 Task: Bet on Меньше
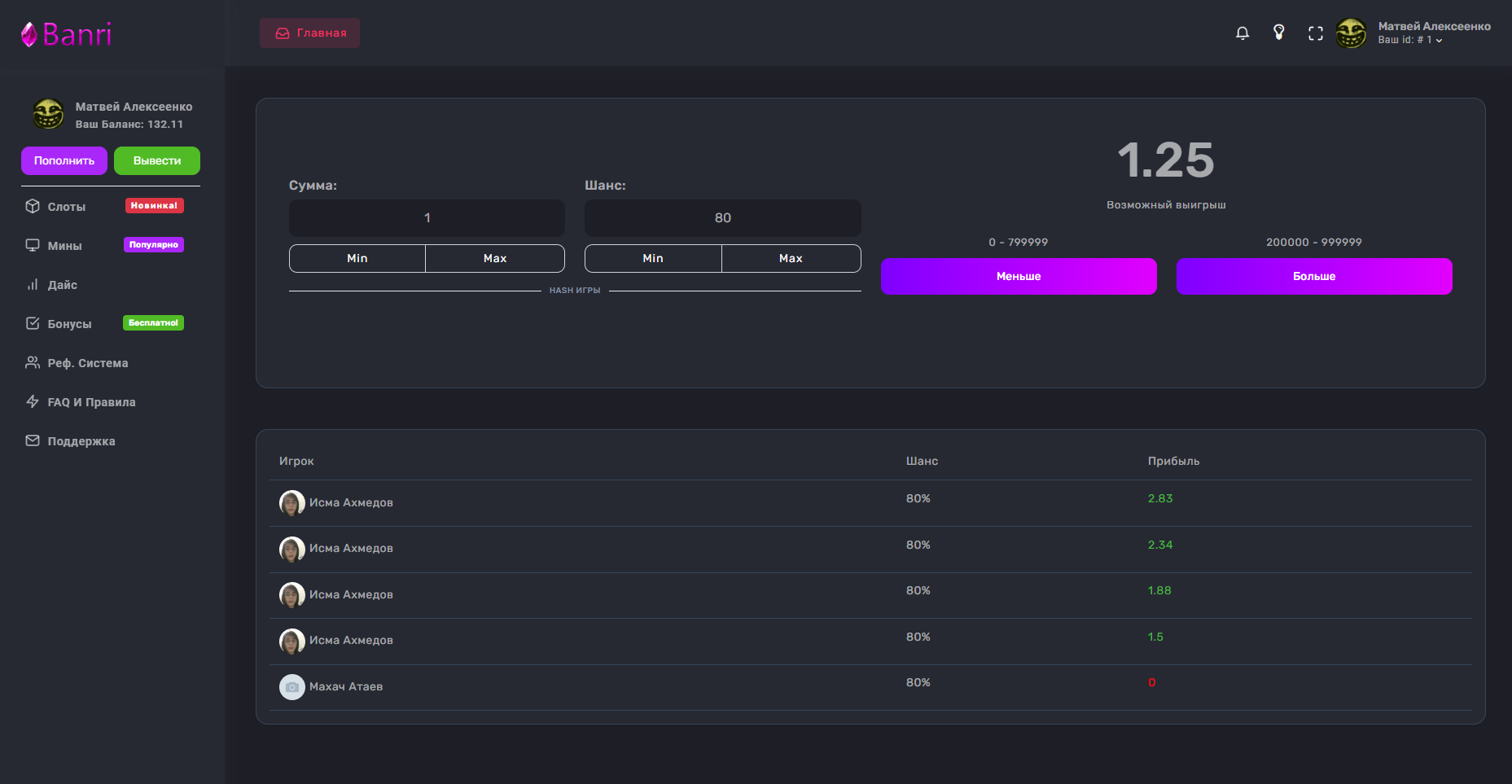(1018, 277)
